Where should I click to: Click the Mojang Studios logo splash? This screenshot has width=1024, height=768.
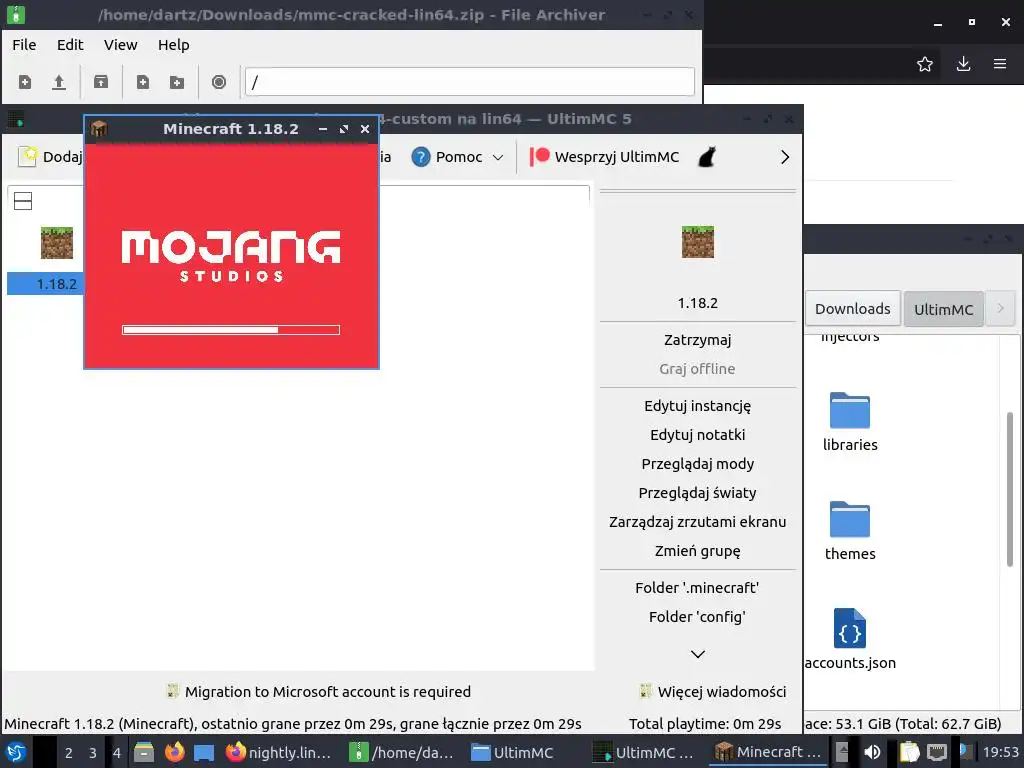[231, 255]
